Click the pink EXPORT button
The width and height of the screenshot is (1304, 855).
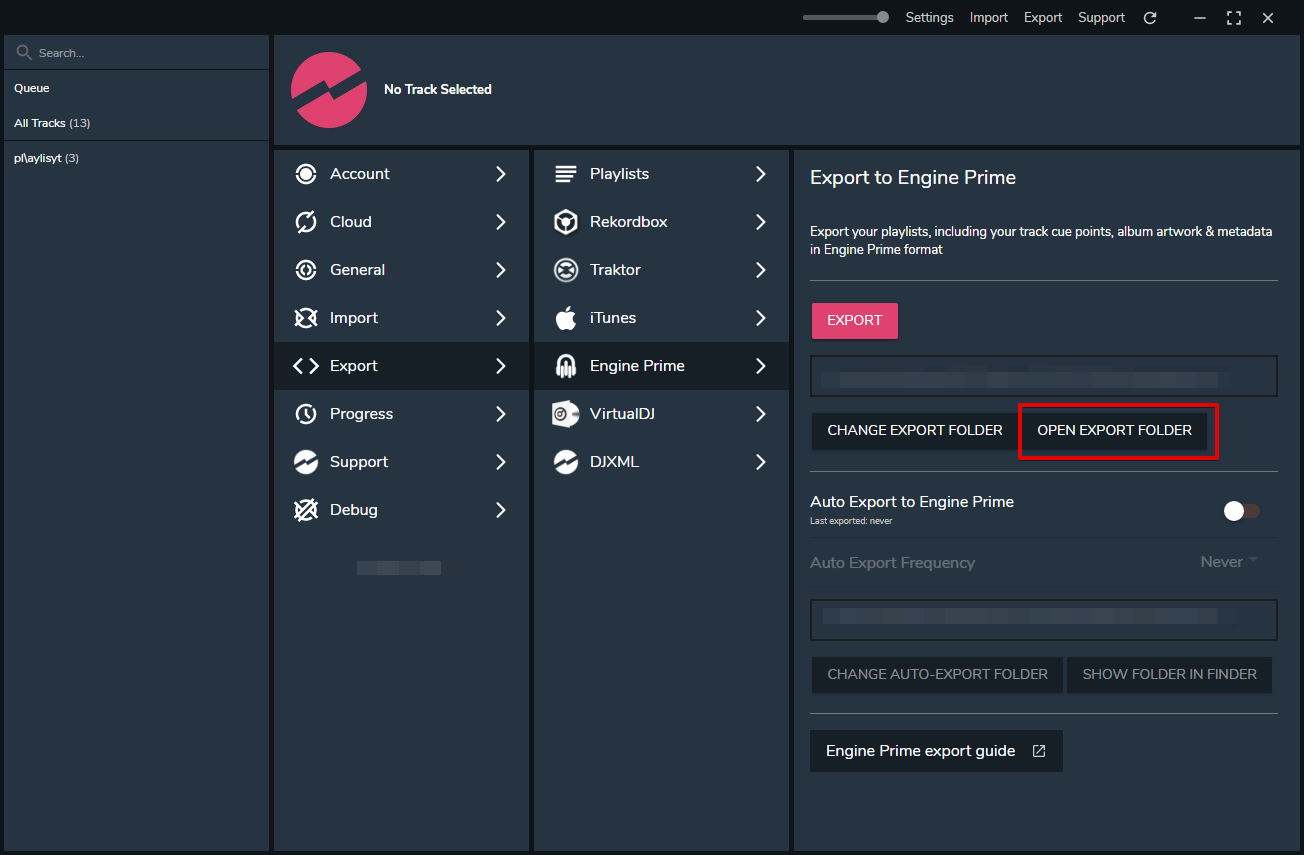[855, 321]
